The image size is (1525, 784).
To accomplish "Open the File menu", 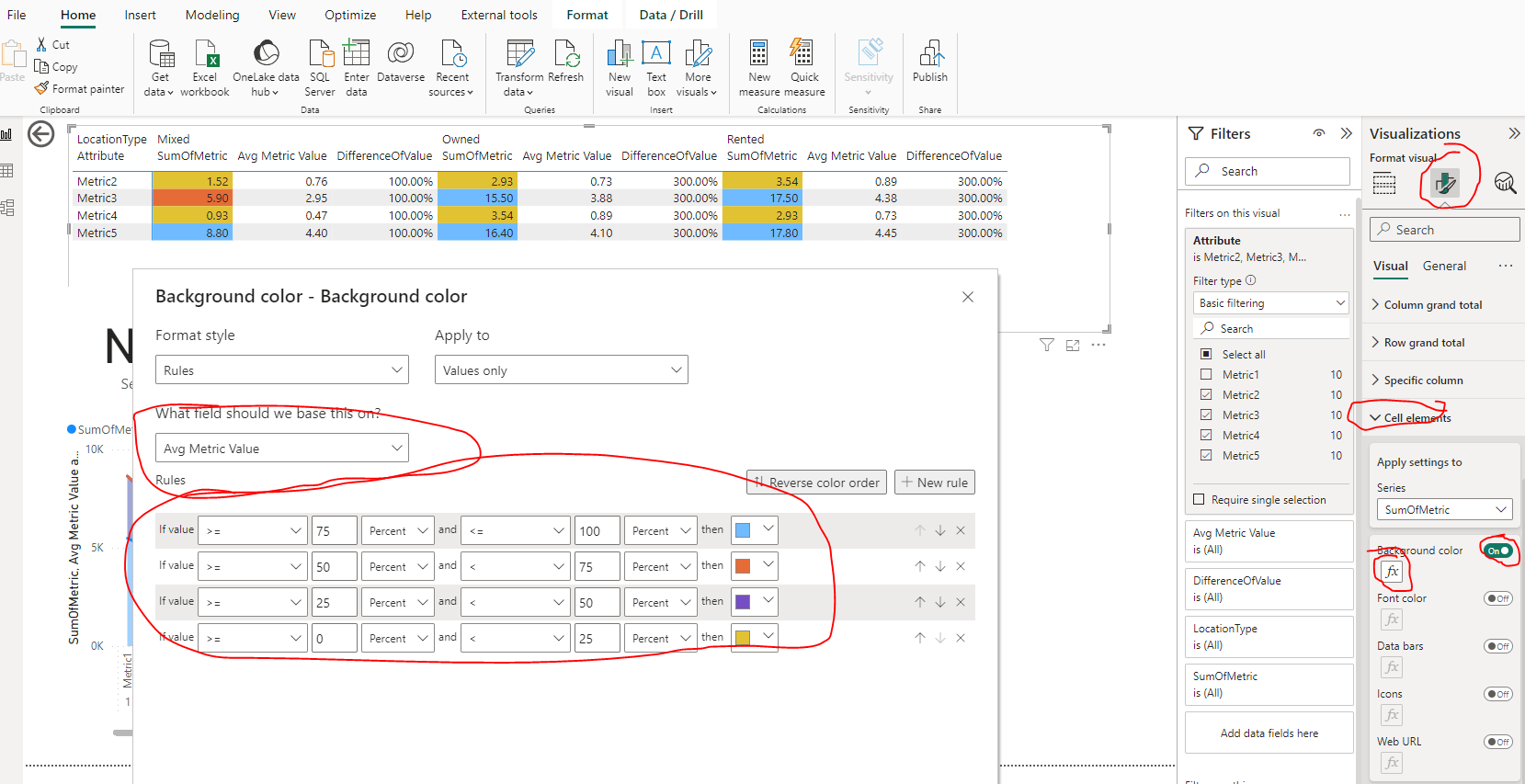I will [17, 15].
